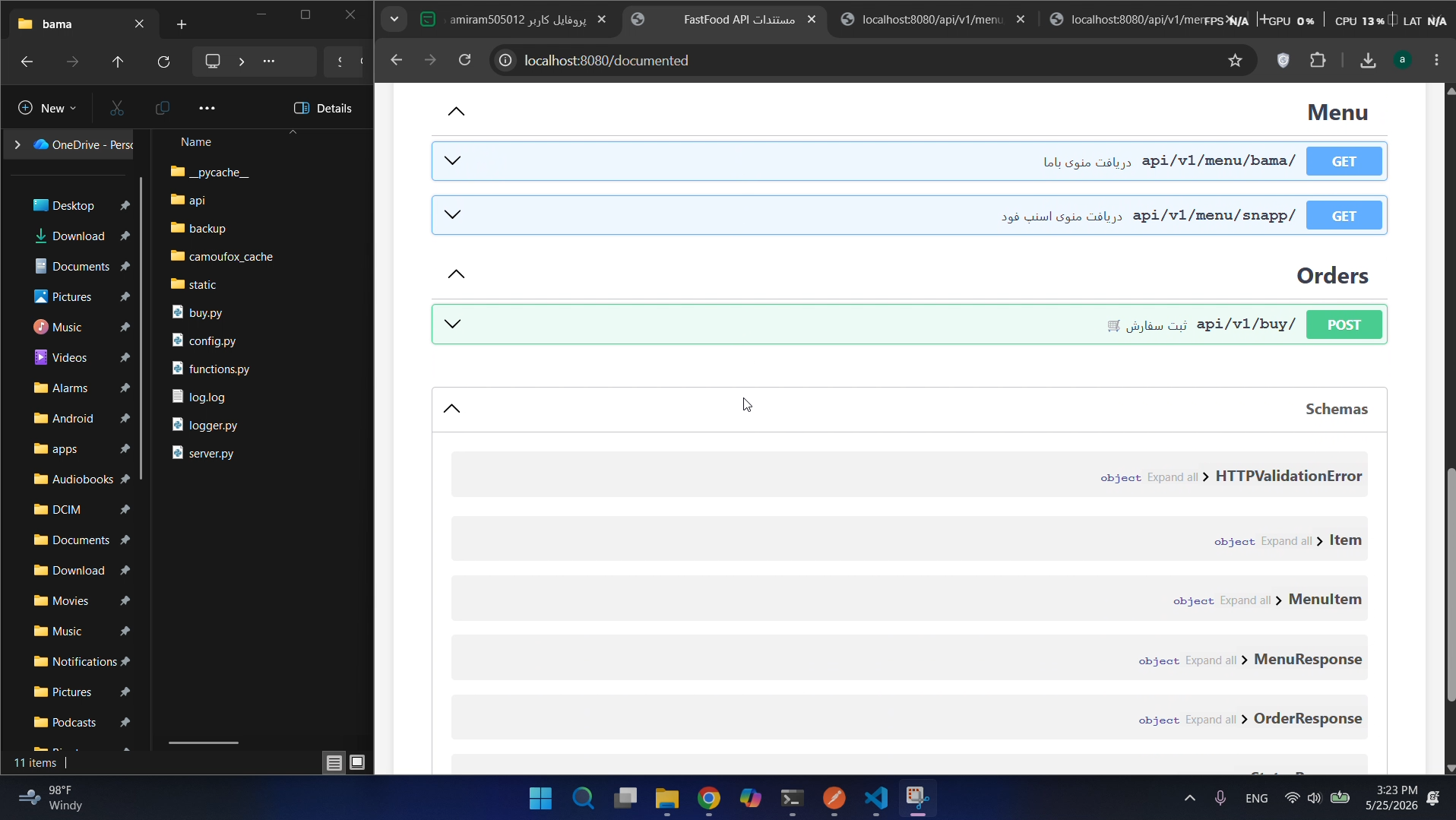The width and height of the screenshot is (1456, 820).
Task: Open the Chrome tab search dropdown
Action: pos(394,19)
